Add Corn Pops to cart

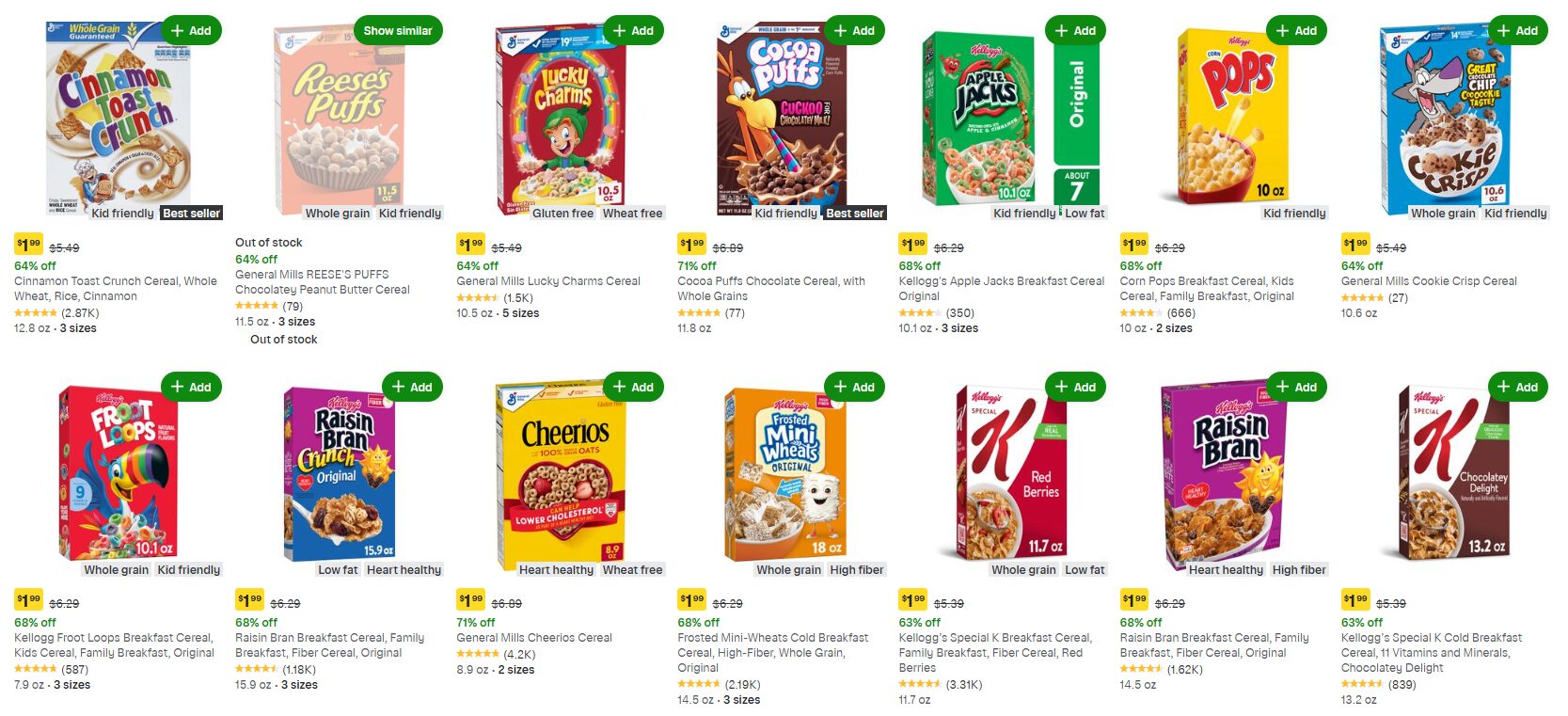point(1296,31)
